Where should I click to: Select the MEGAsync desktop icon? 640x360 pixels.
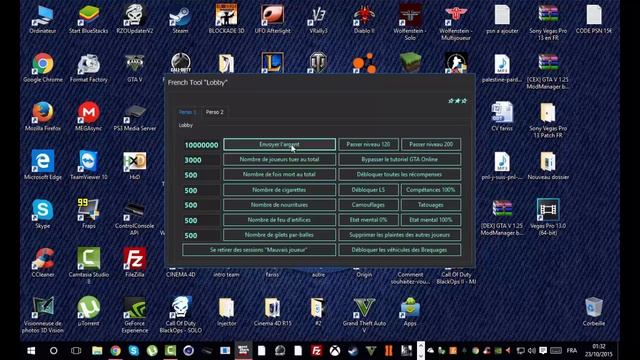point(89,117)
